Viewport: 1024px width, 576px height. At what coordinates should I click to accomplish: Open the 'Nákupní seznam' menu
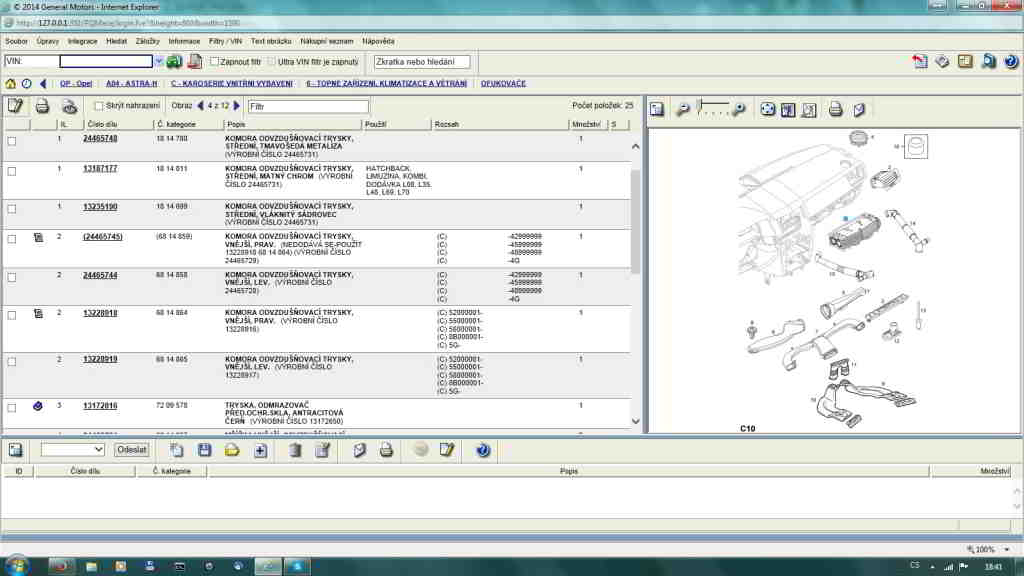point(327,41)
